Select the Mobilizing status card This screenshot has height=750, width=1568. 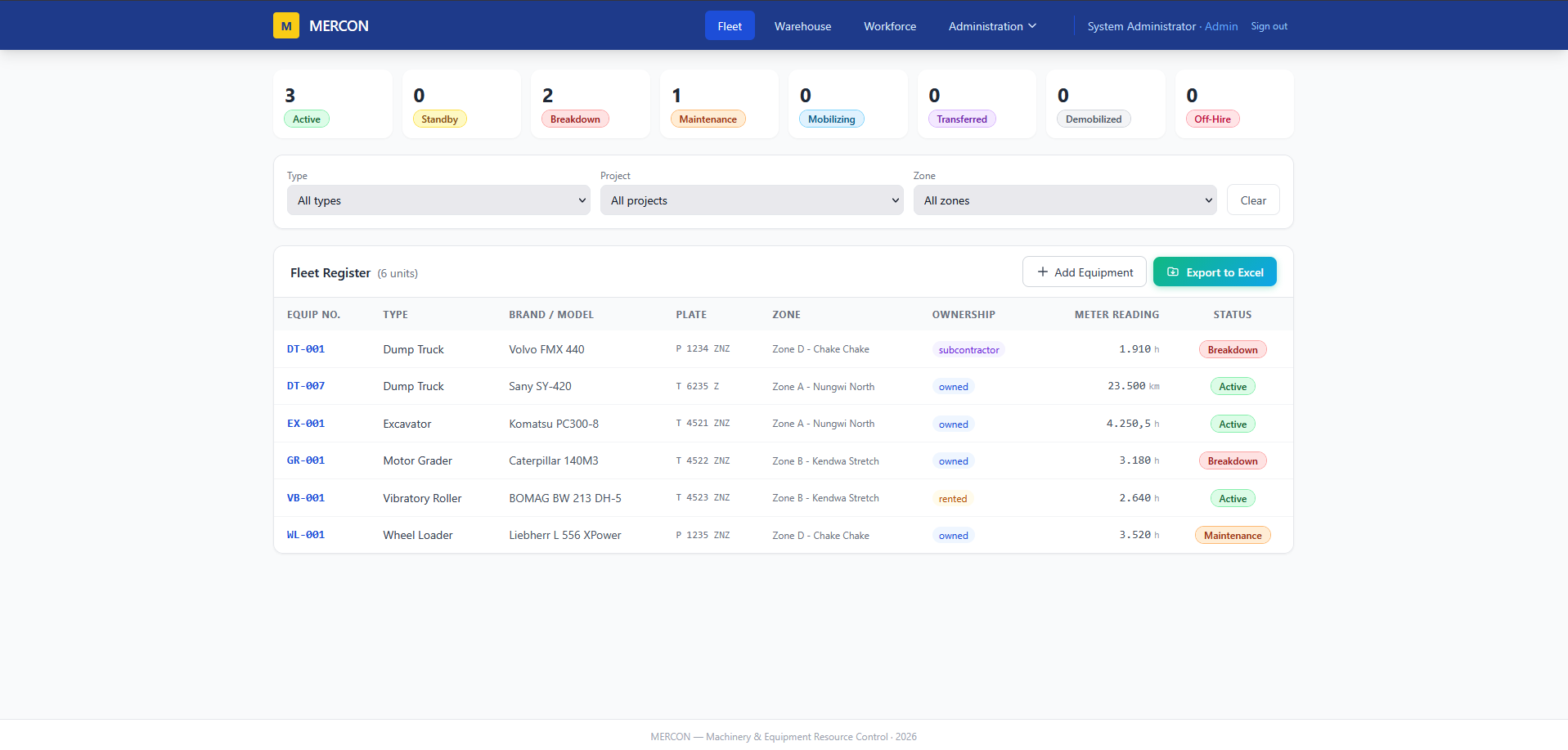[848, 104]
